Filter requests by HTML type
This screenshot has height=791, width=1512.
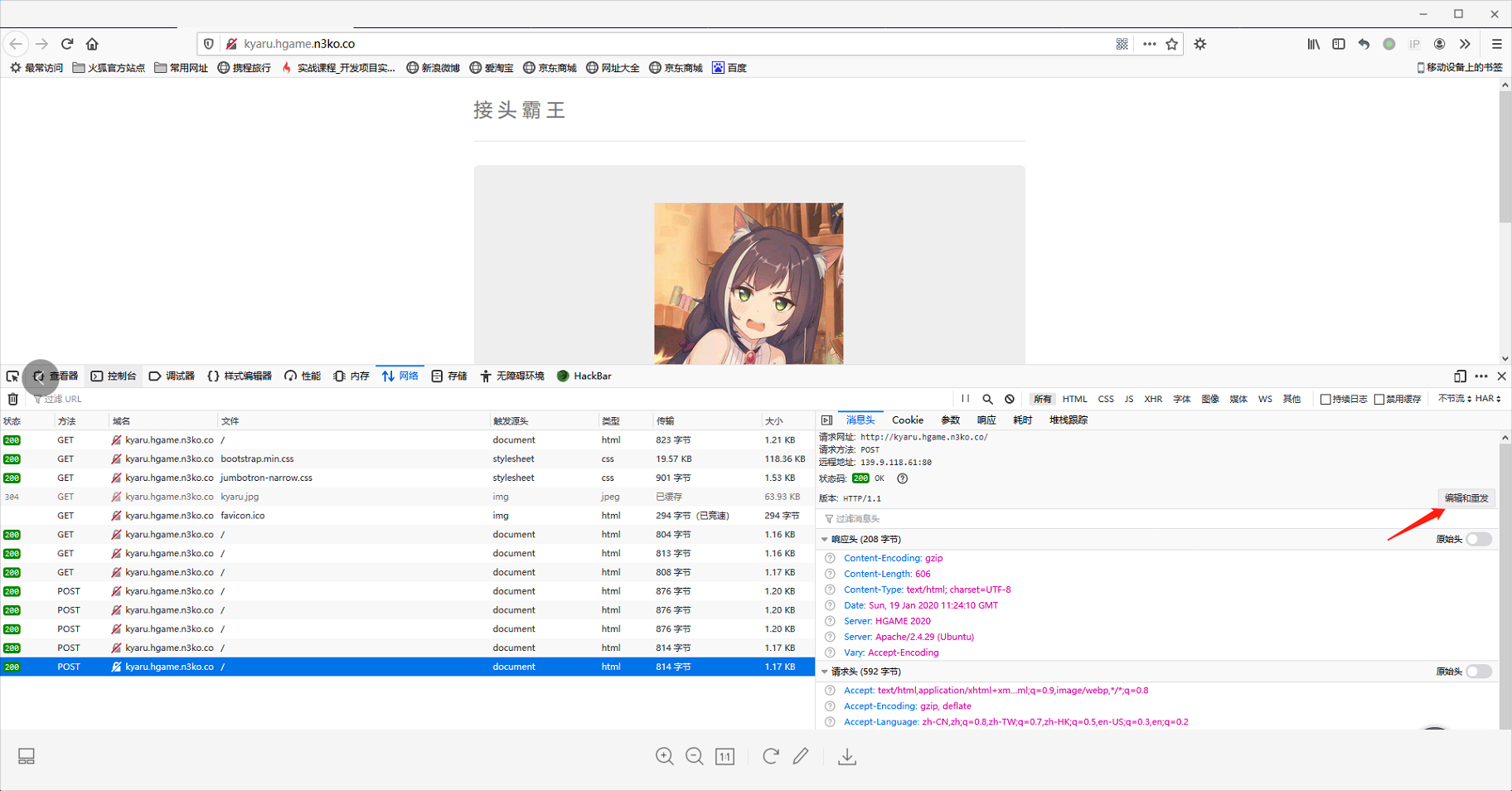coord(1075,399)
